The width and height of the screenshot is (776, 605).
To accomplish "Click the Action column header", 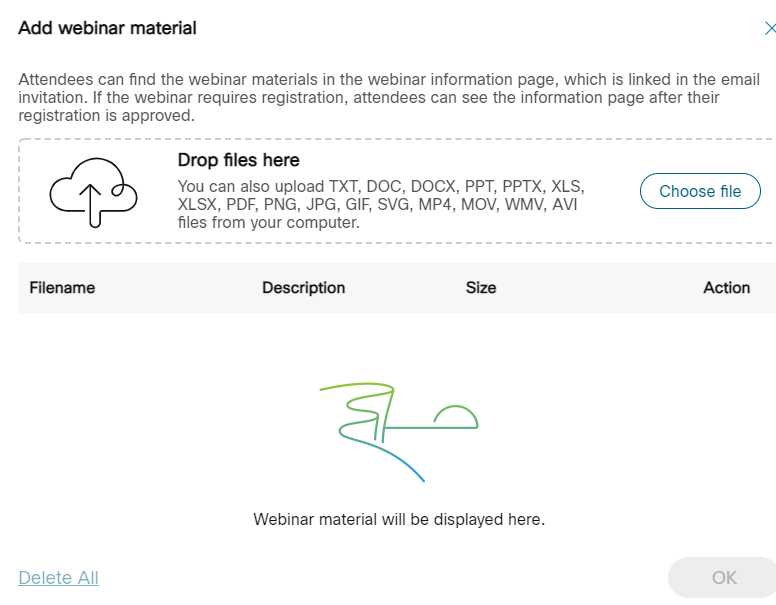I will click(726, 288).
